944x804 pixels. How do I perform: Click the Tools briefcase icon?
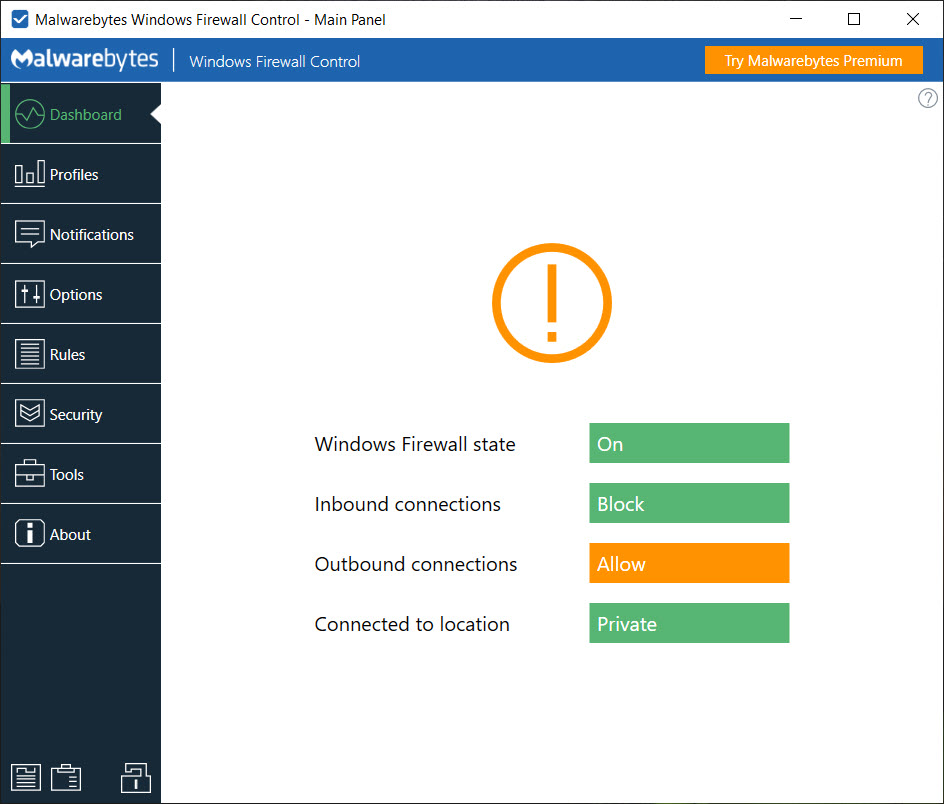(x=29, y=474)
